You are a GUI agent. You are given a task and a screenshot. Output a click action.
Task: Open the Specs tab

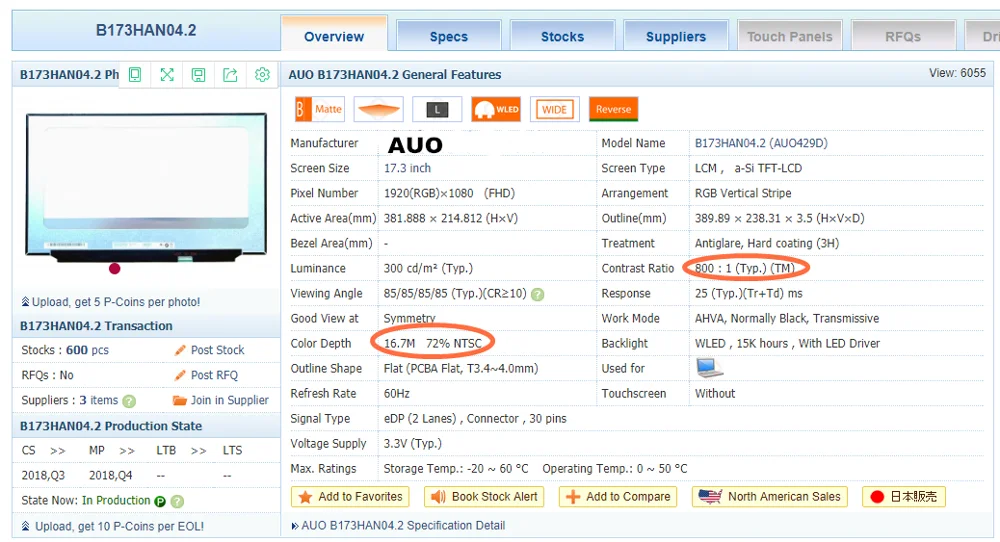(x=448, y=36)
